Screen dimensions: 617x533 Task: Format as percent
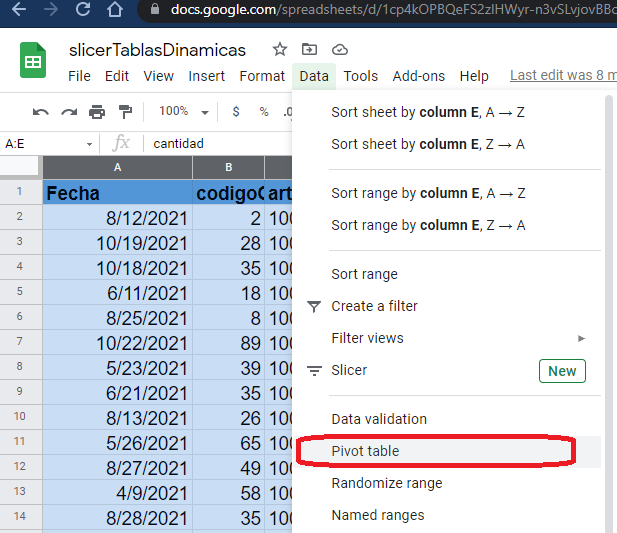coord(264,112)
